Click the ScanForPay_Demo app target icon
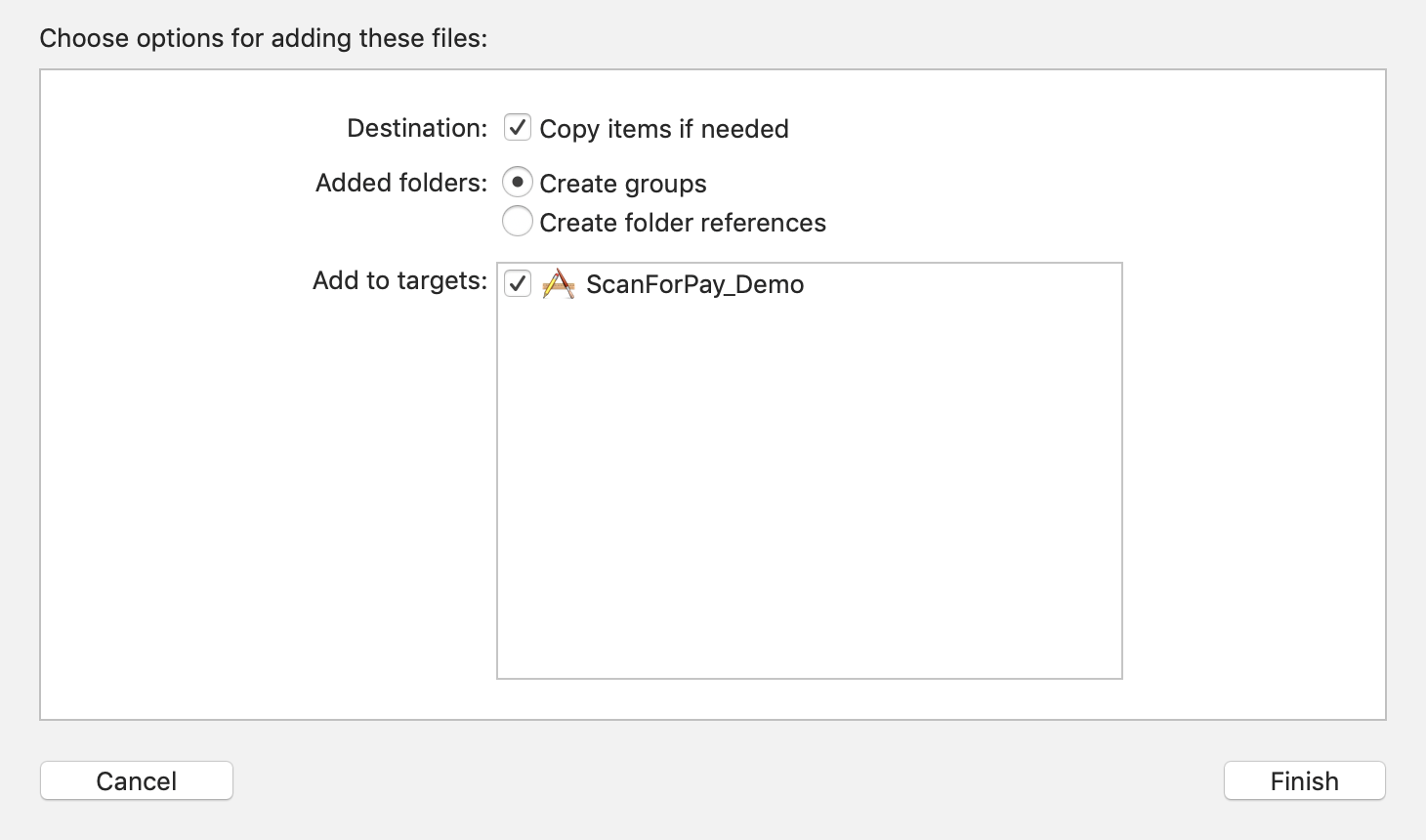The height and width of the screenshot is (840, 1426). [559, 283]
